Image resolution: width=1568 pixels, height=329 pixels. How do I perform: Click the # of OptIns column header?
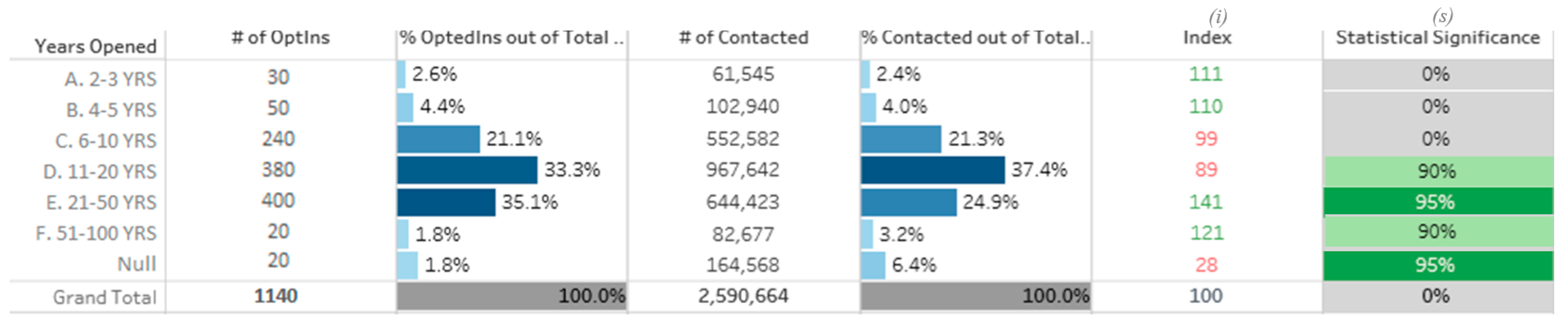tap(281, 38)
